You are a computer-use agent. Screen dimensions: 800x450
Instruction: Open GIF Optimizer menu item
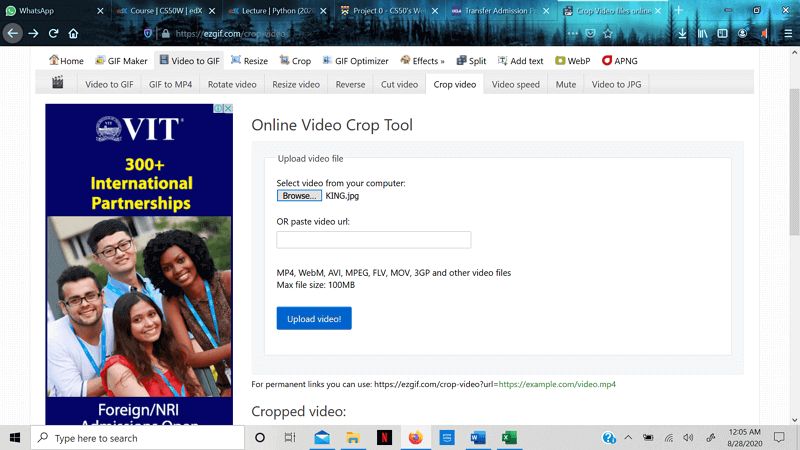(356, 61)
